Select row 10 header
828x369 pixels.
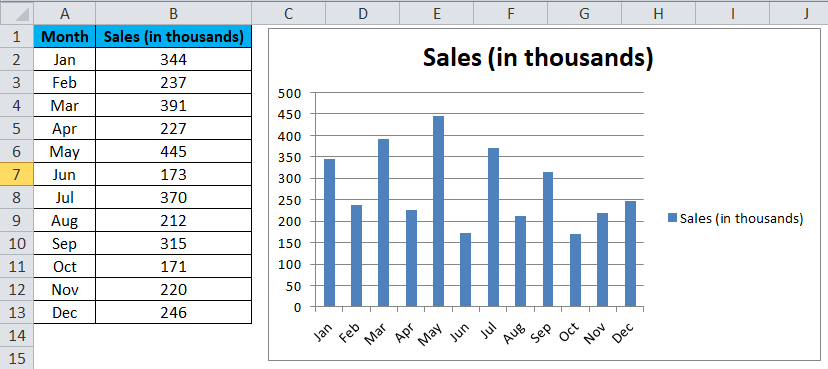[16, 243]
